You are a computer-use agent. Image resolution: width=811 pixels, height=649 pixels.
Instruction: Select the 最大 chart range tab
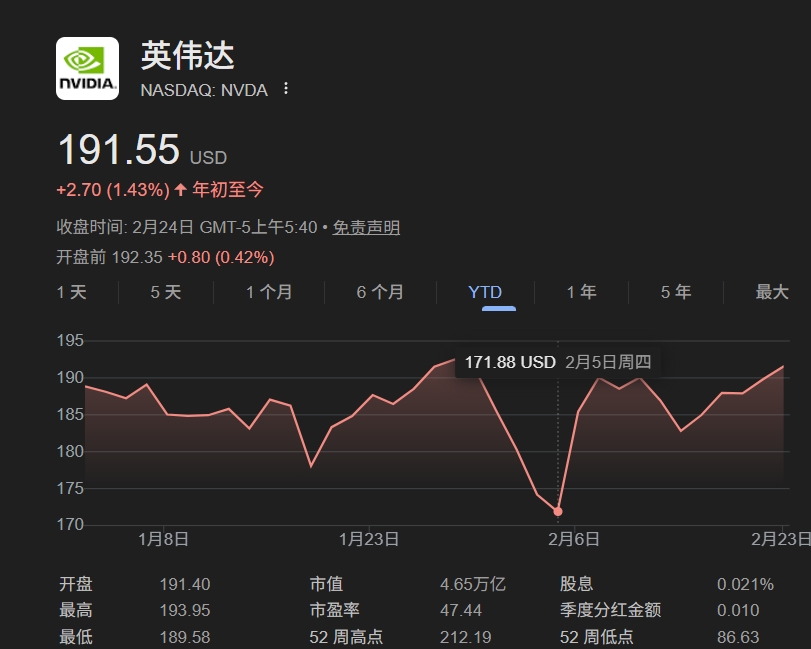point(772,292)
